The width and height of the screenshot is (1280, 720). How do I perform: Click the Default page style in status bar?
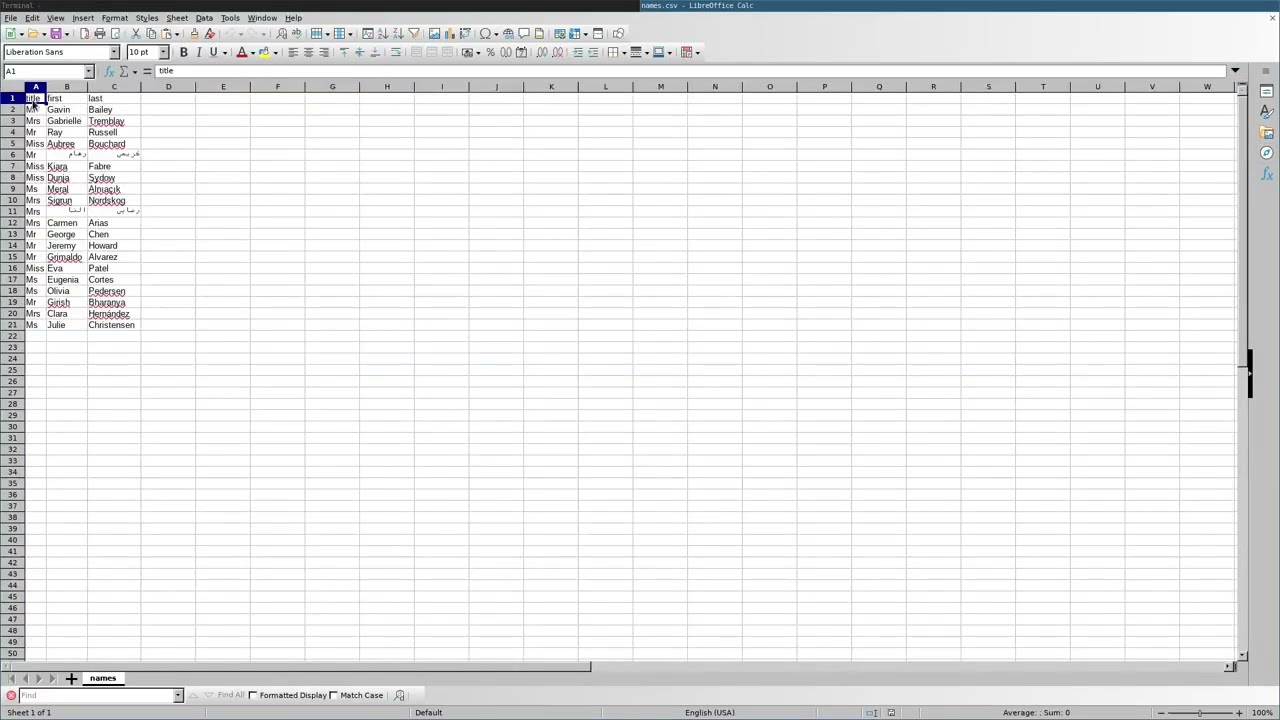[x=429, y=713]
